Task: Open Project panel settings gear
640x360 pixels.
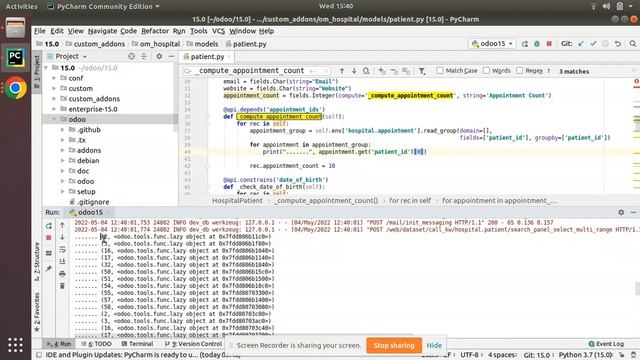Action: (159, 56)
